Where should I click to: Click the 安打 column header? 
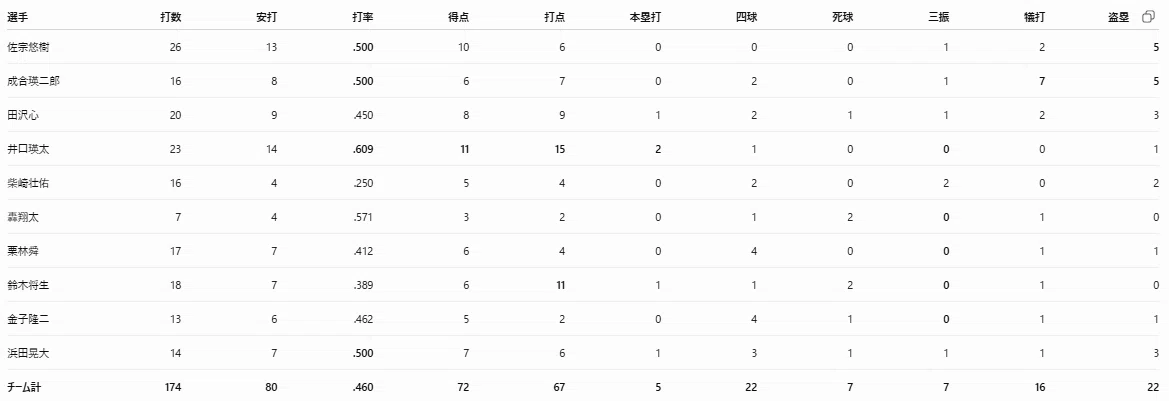click(x=267, y=16)
